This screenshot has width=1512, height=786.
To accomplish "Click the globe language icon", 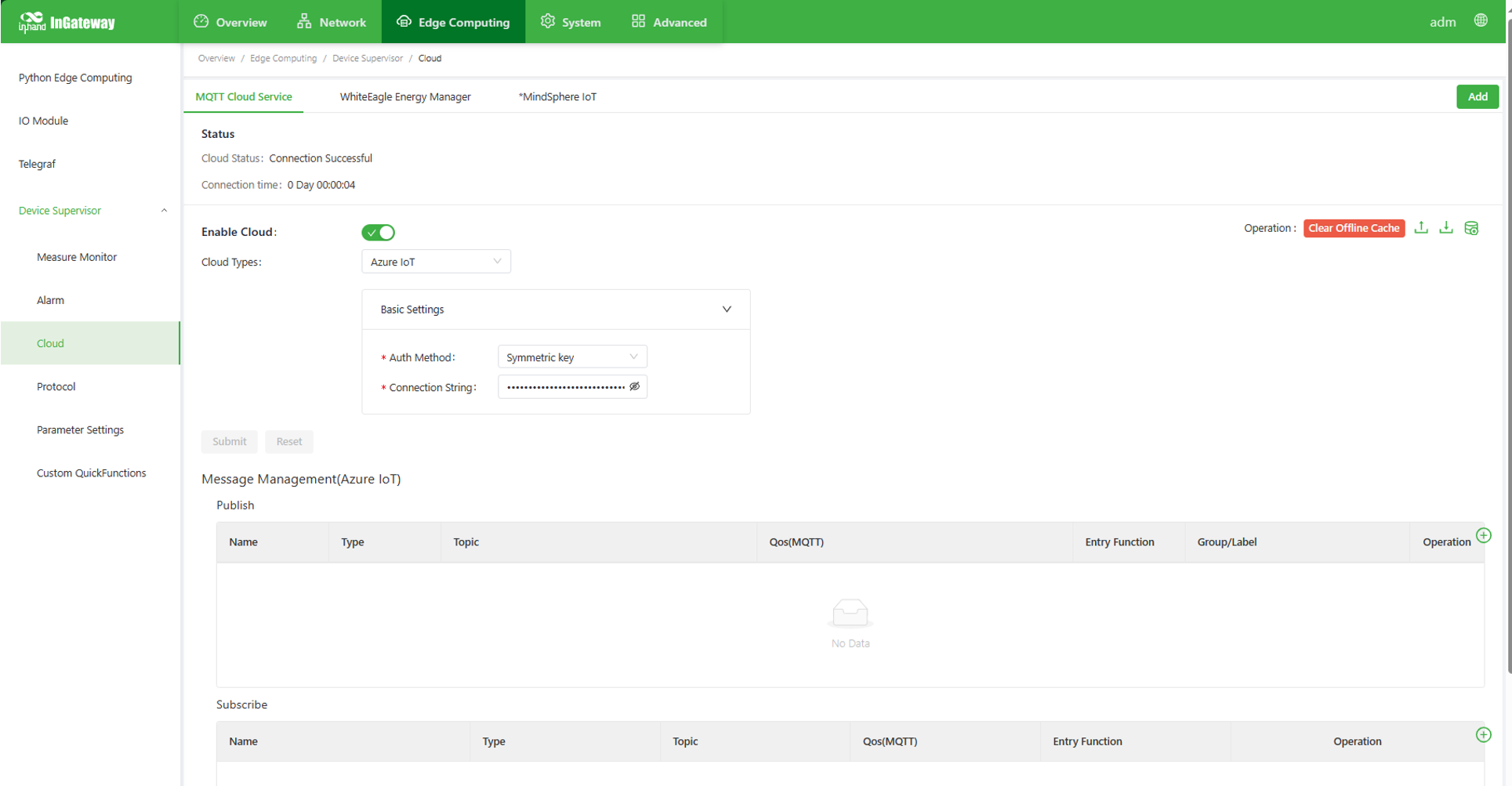I will point(1481,21).
